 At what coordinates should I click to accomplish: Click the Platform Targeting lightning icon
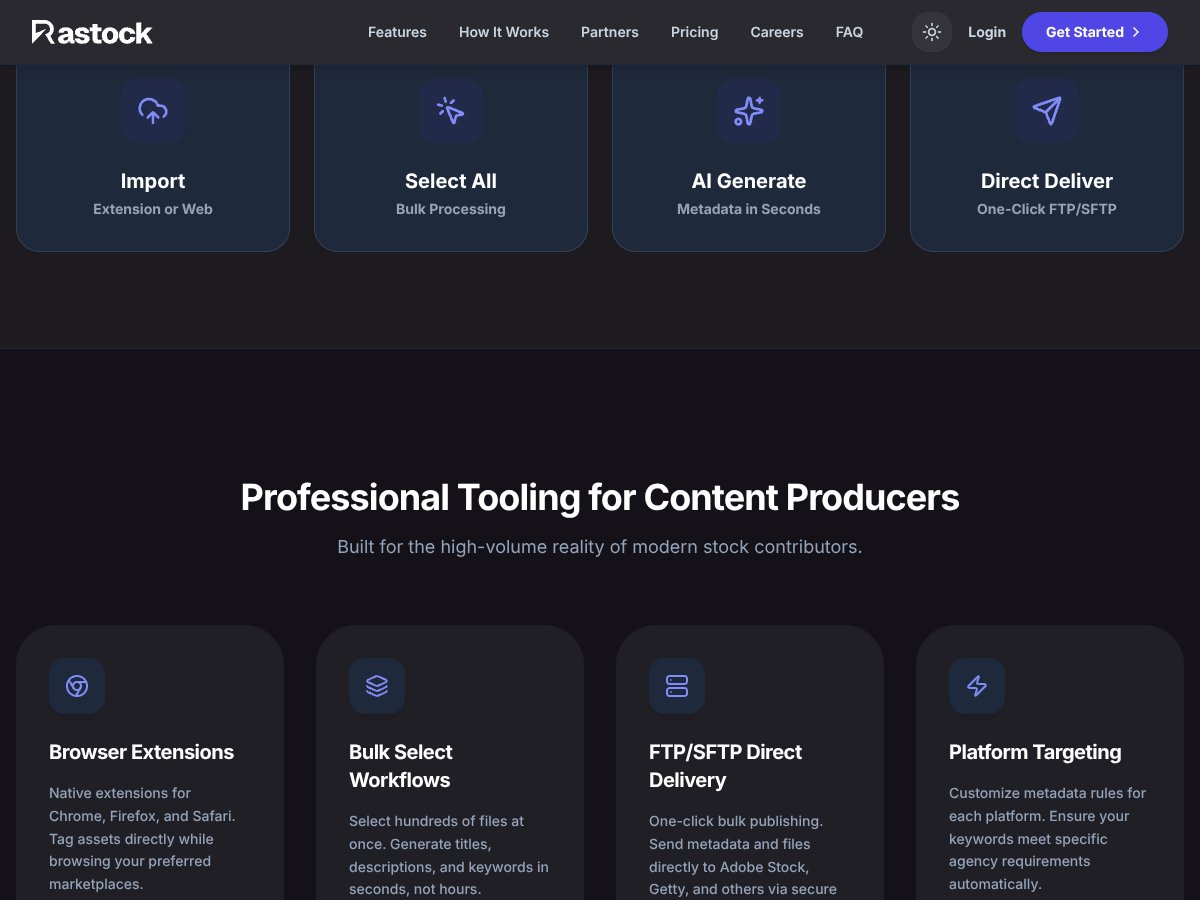pos(977,686)
